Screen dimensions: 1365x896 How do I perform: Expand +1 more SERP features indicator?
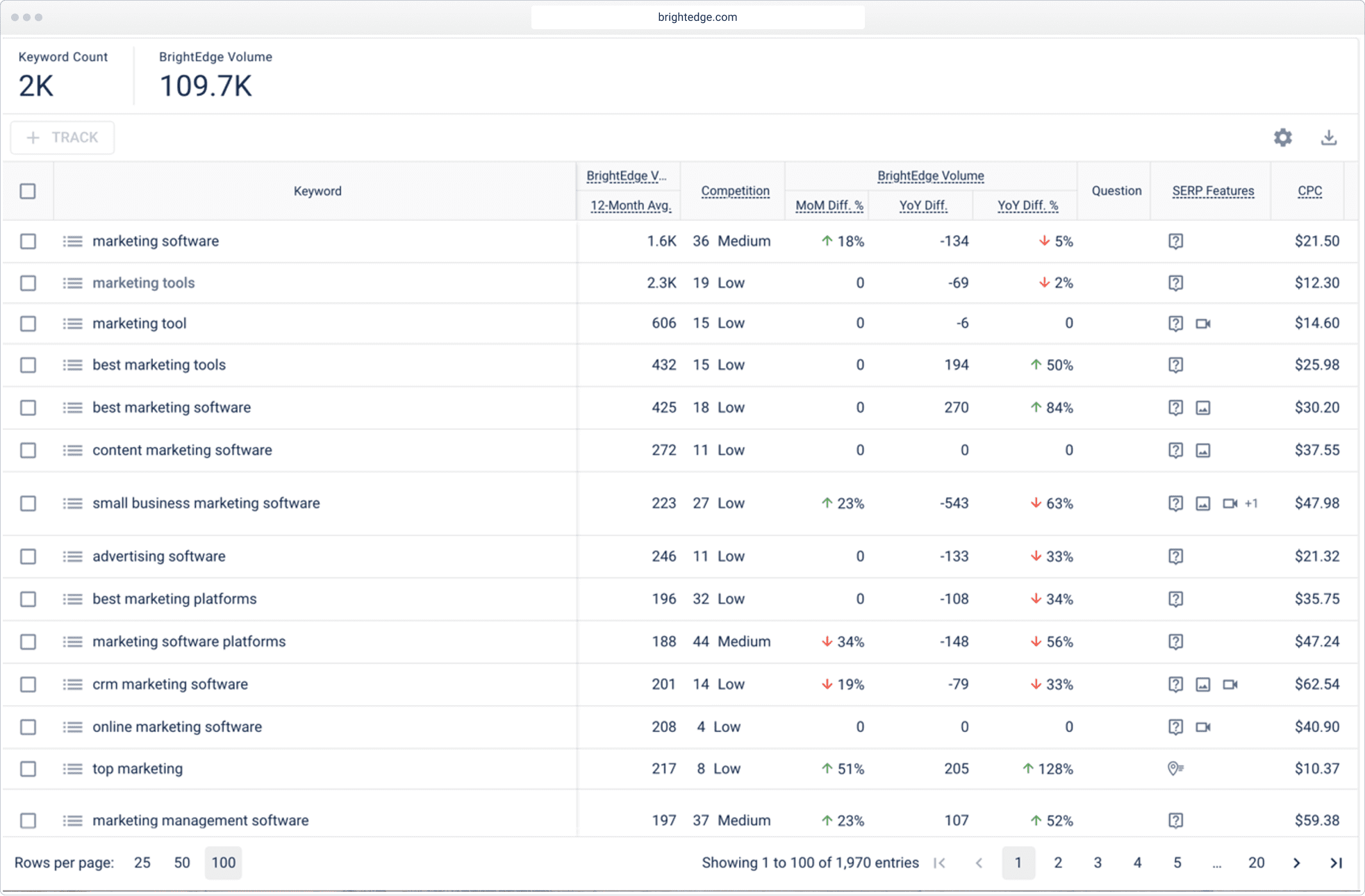[1251, 504]
